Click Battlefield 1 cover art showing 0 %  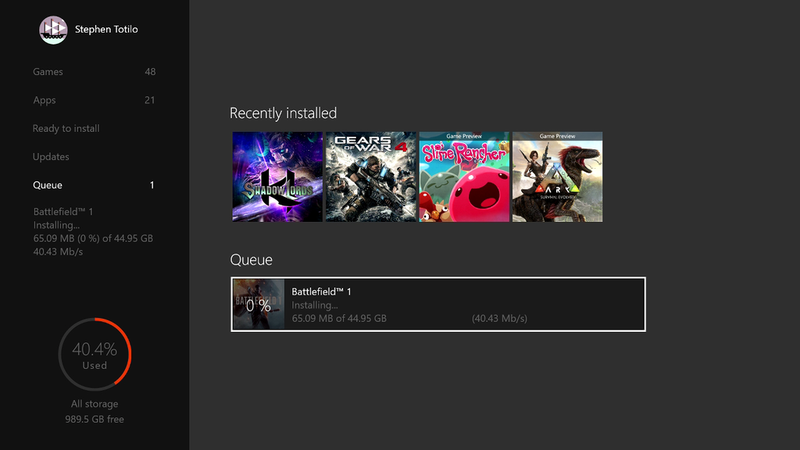pos(259,305)
